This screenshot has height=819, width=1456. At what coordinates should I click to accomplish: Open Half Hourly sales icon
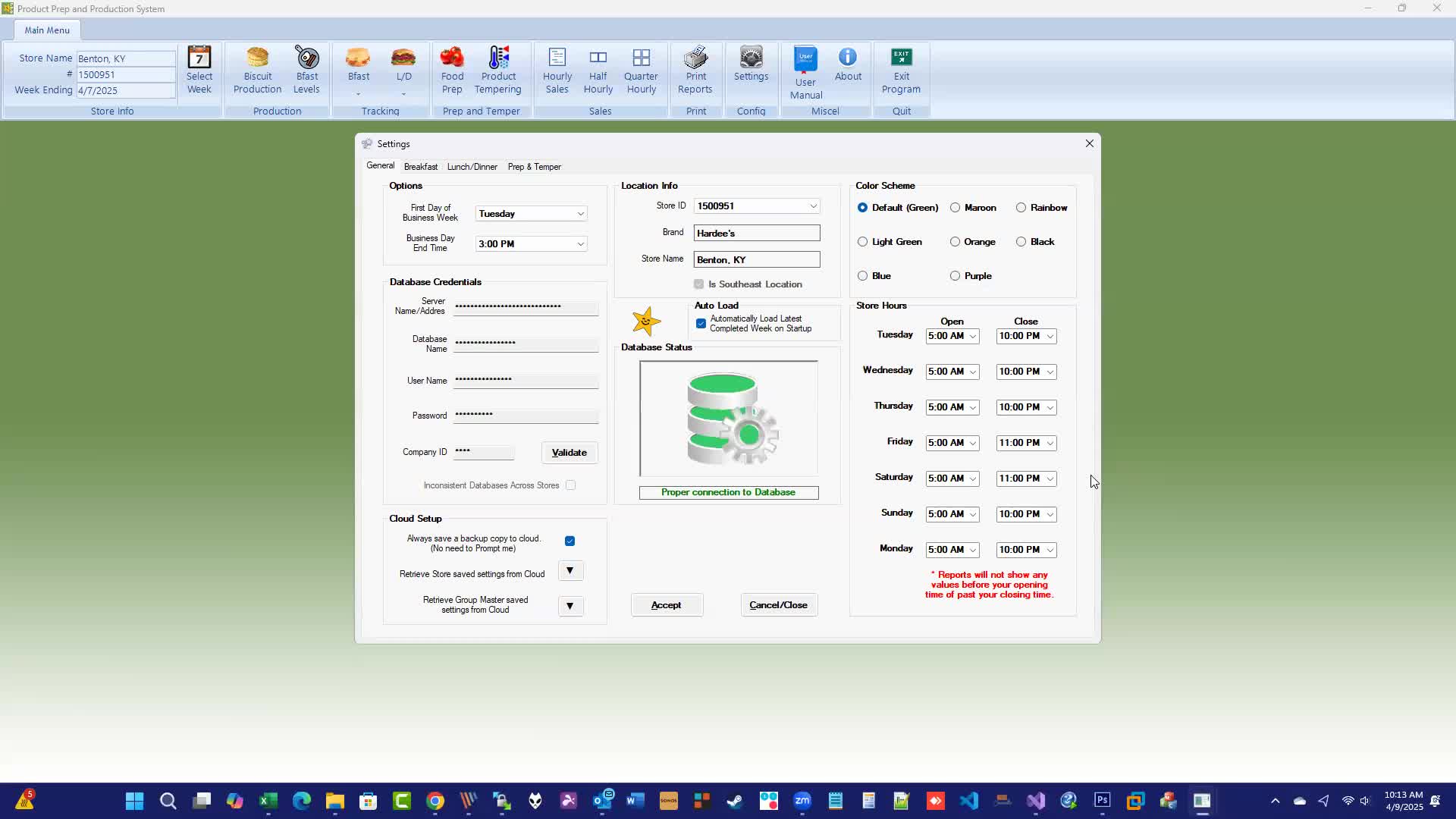pyautogui.click(x=598, y=58)
